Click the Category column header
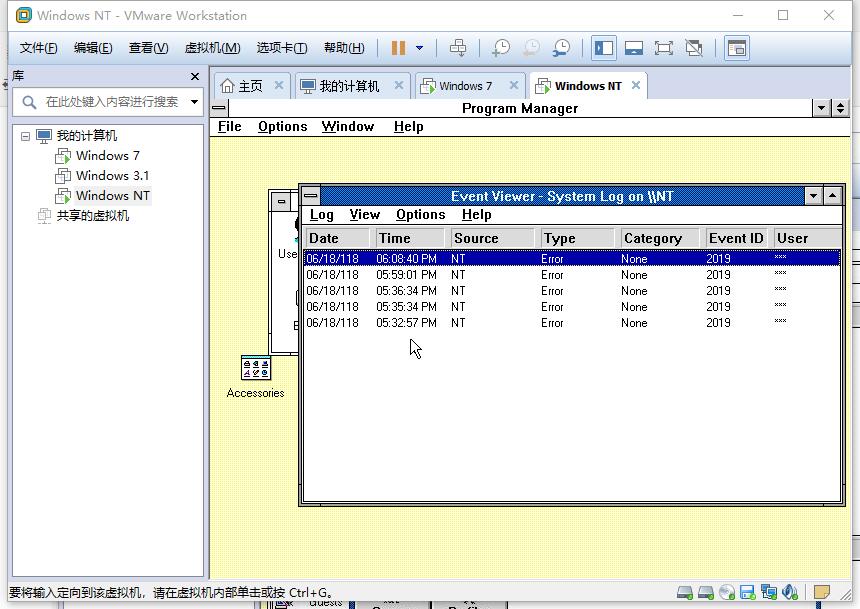This screenshot has width=860, height=609. pos(660,238)
